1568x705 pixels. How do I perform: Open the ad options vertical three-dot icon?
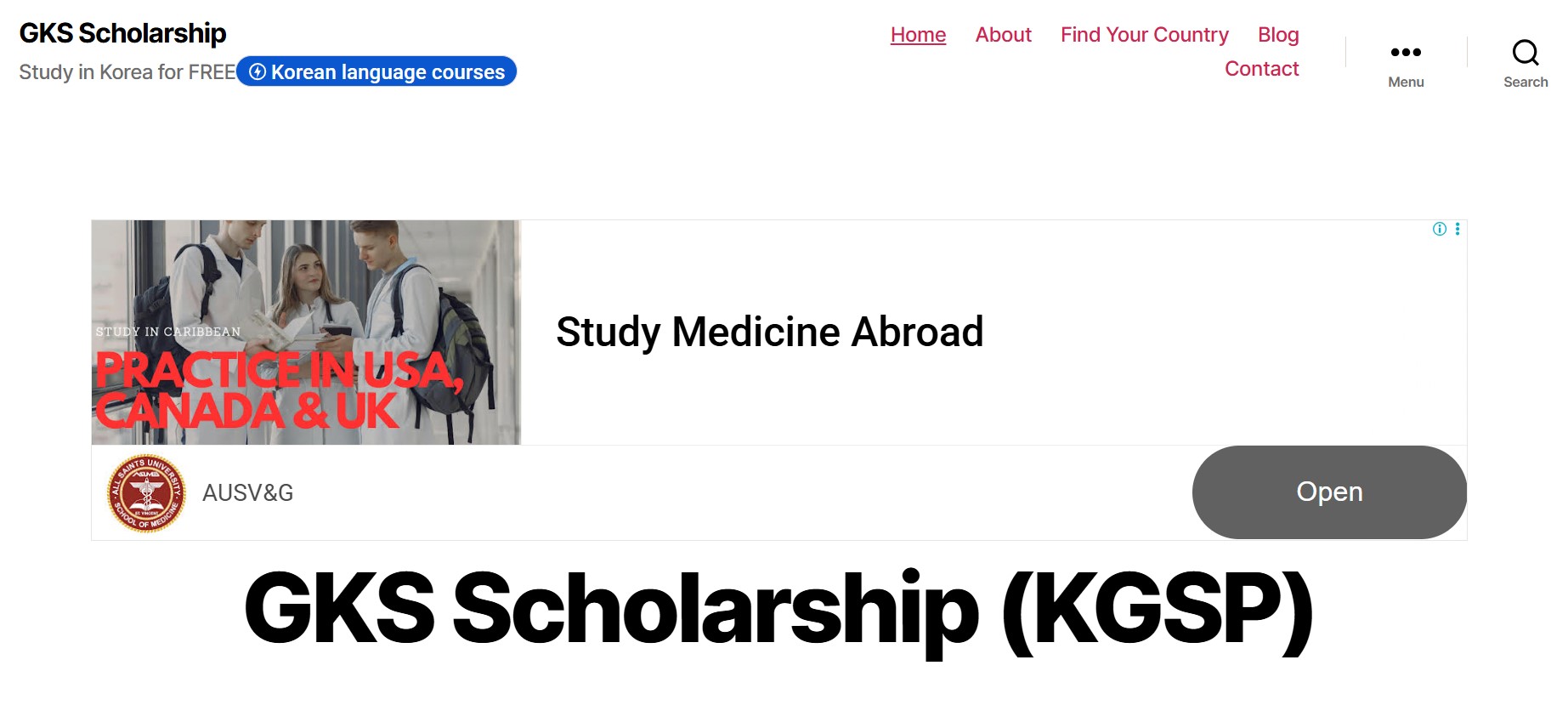tap(1458, 228)
